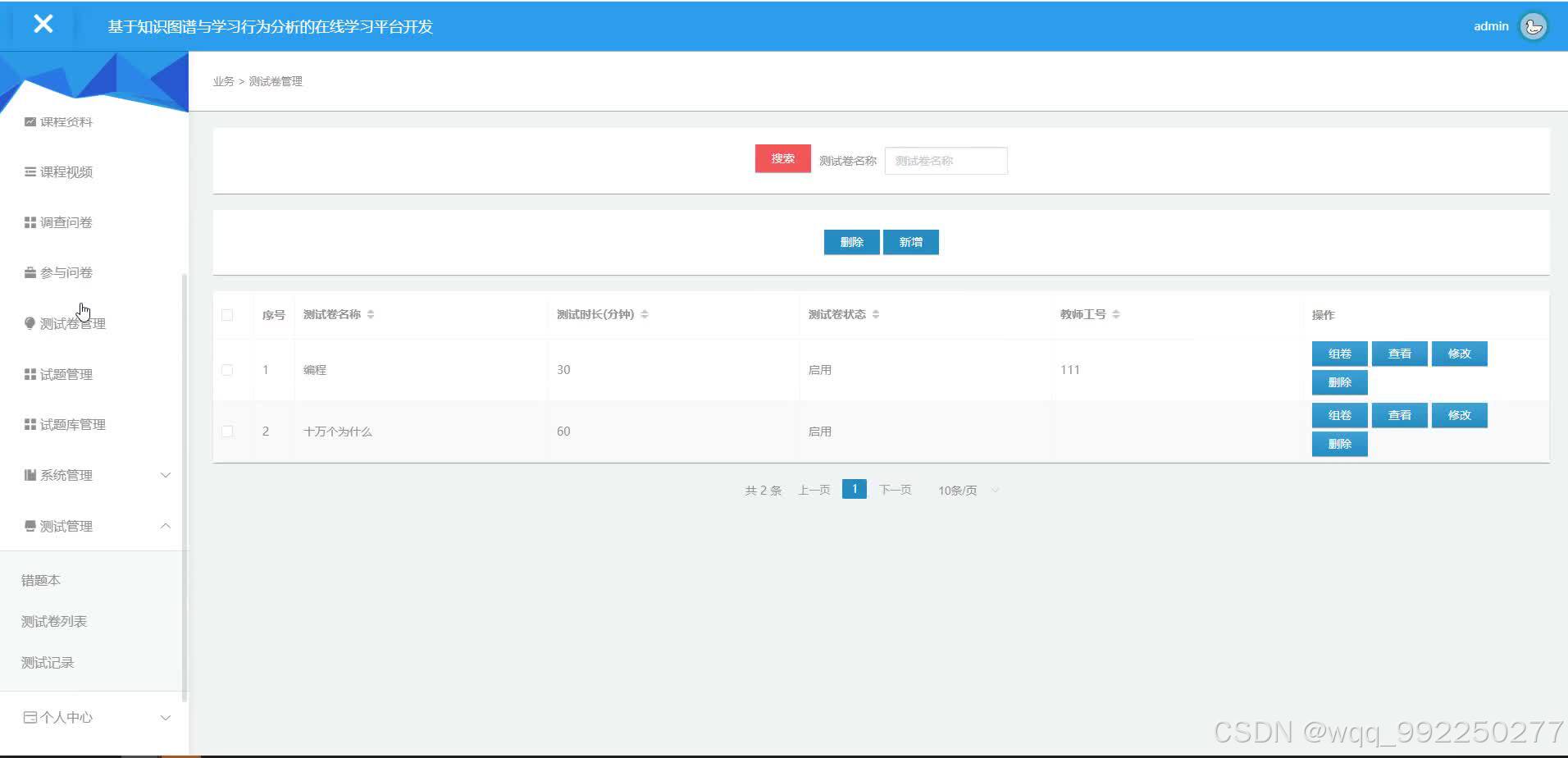The image size is (1568, 758).
Task: Click the red 搜索 button
Action: [782, 158]
